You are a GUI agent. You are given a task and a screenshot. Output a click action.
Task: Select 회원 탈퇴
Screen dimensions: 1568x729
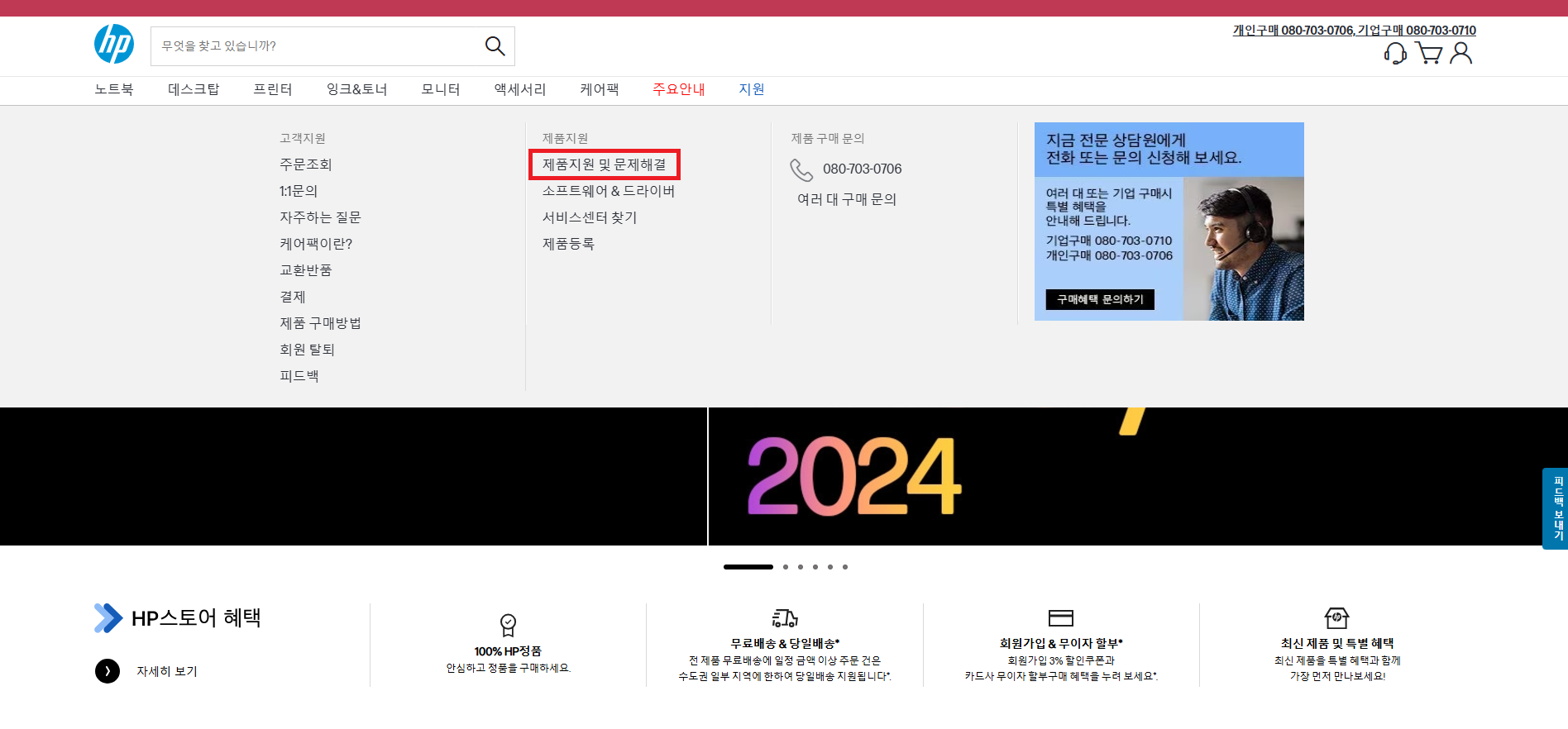coord(307,350)
